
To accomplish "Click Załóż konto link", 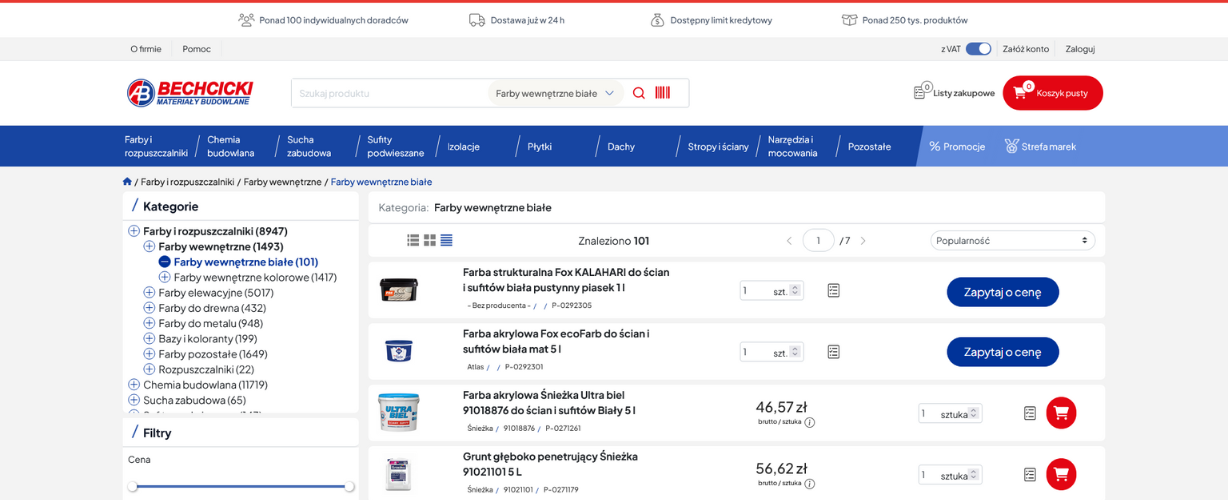I will [1026, 49].
